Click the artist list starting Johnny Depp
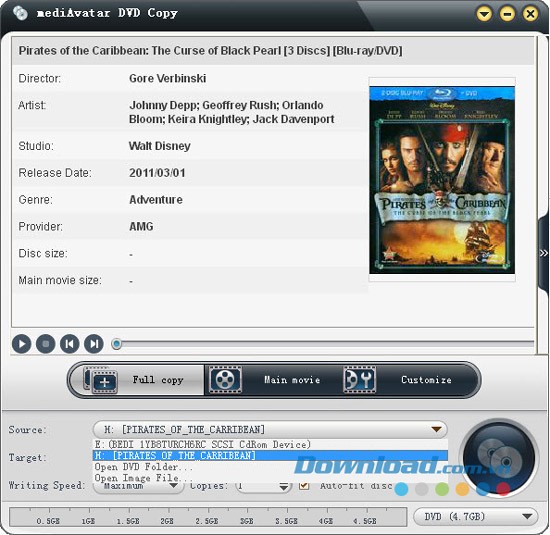Viewport: 550px width, 535px height. coord(232,112)
